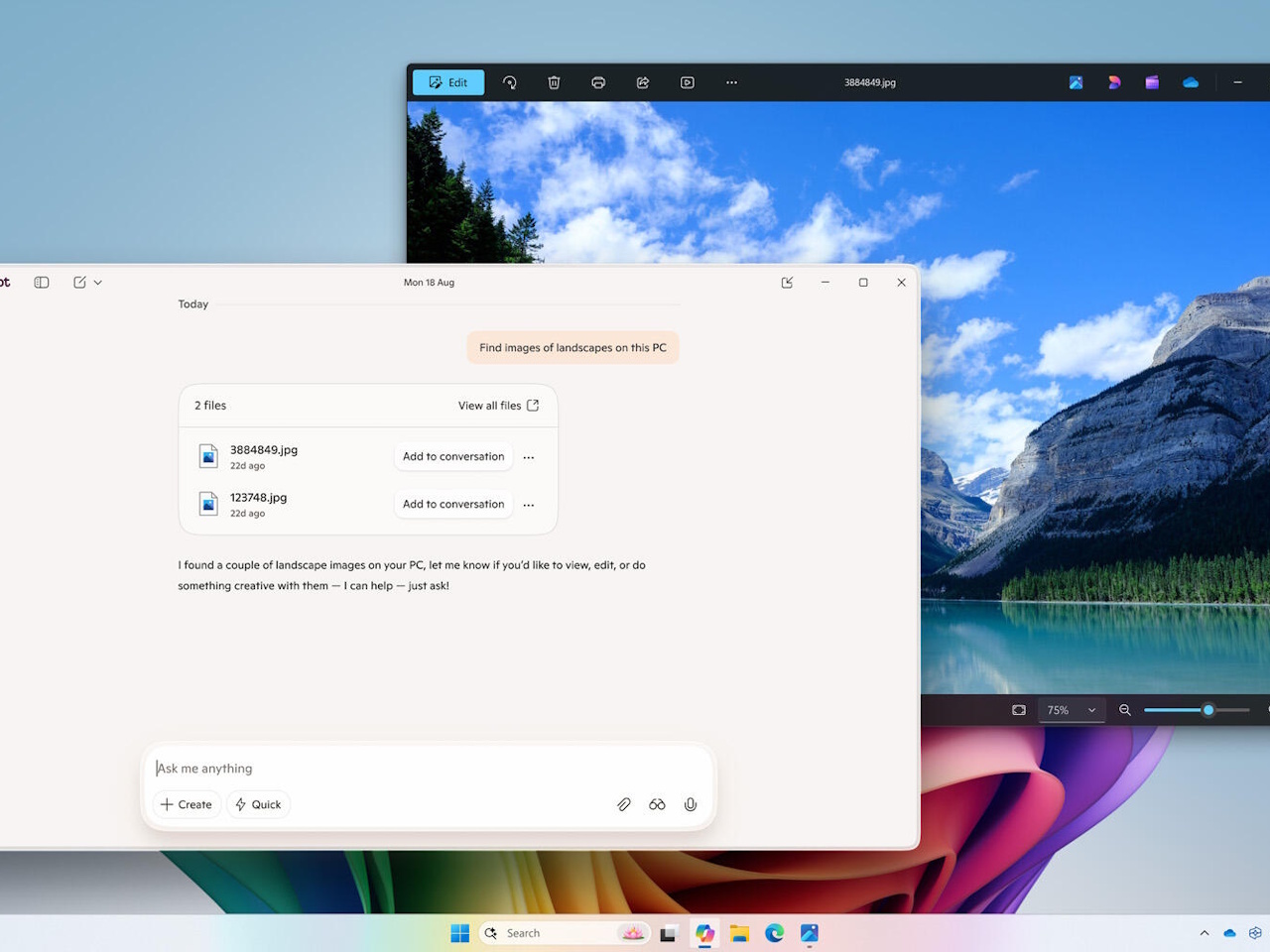
Task: Click the paperclip attach icon
Action: click(624, 804)
